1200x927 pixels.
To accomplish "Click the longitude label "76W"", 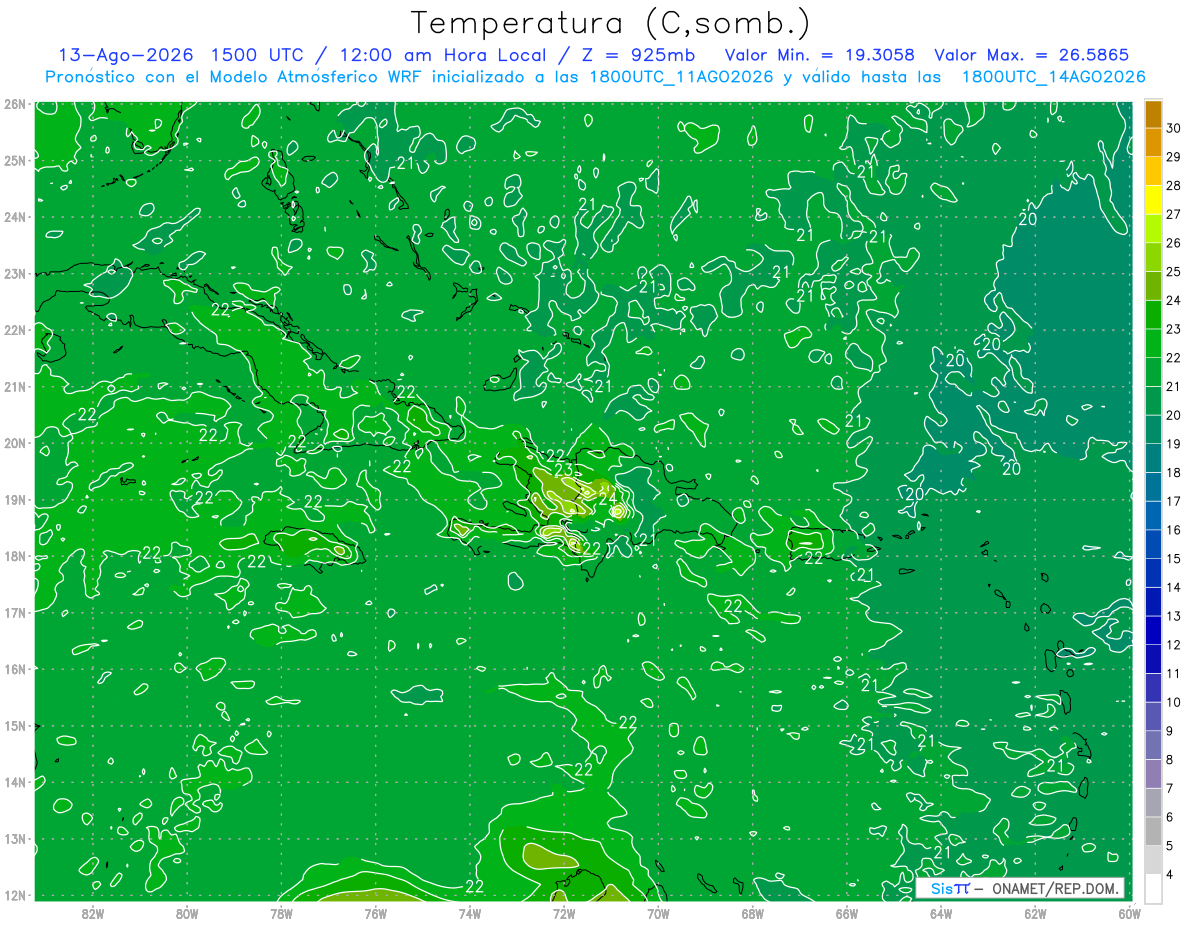I will click(x=375, y=913).
